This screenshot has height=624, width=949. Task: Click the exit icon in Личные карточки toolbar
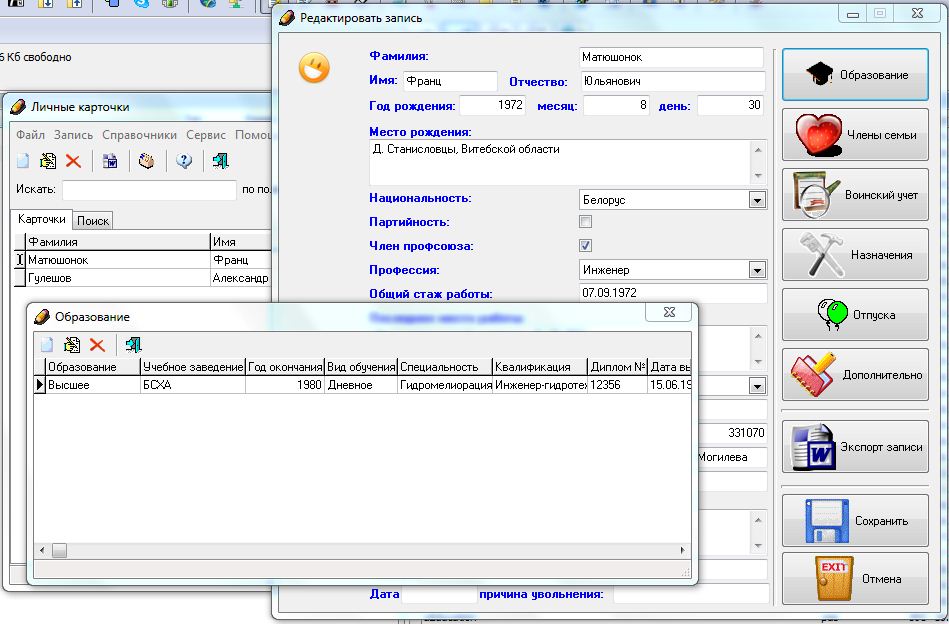(220, 161)
